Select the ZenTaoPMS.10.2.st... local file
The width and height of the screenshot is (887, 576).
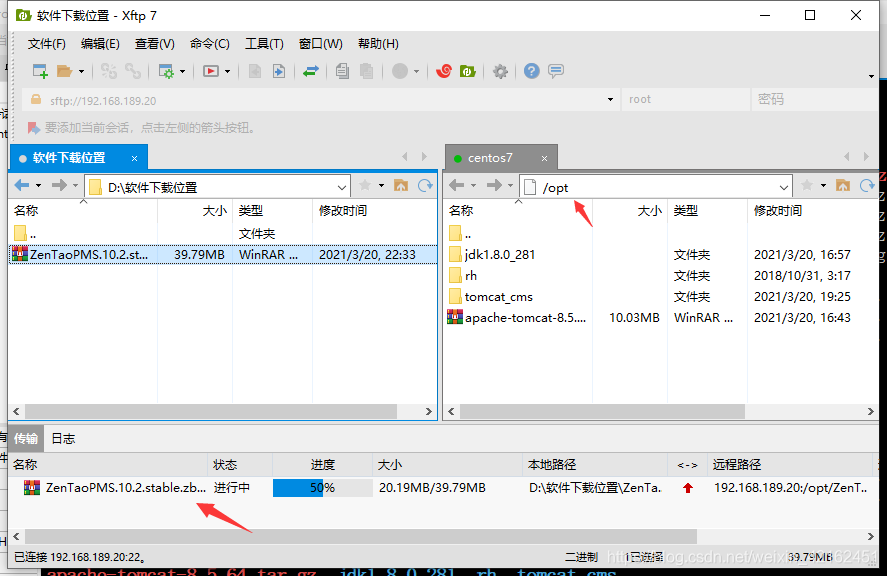(223, 255)
